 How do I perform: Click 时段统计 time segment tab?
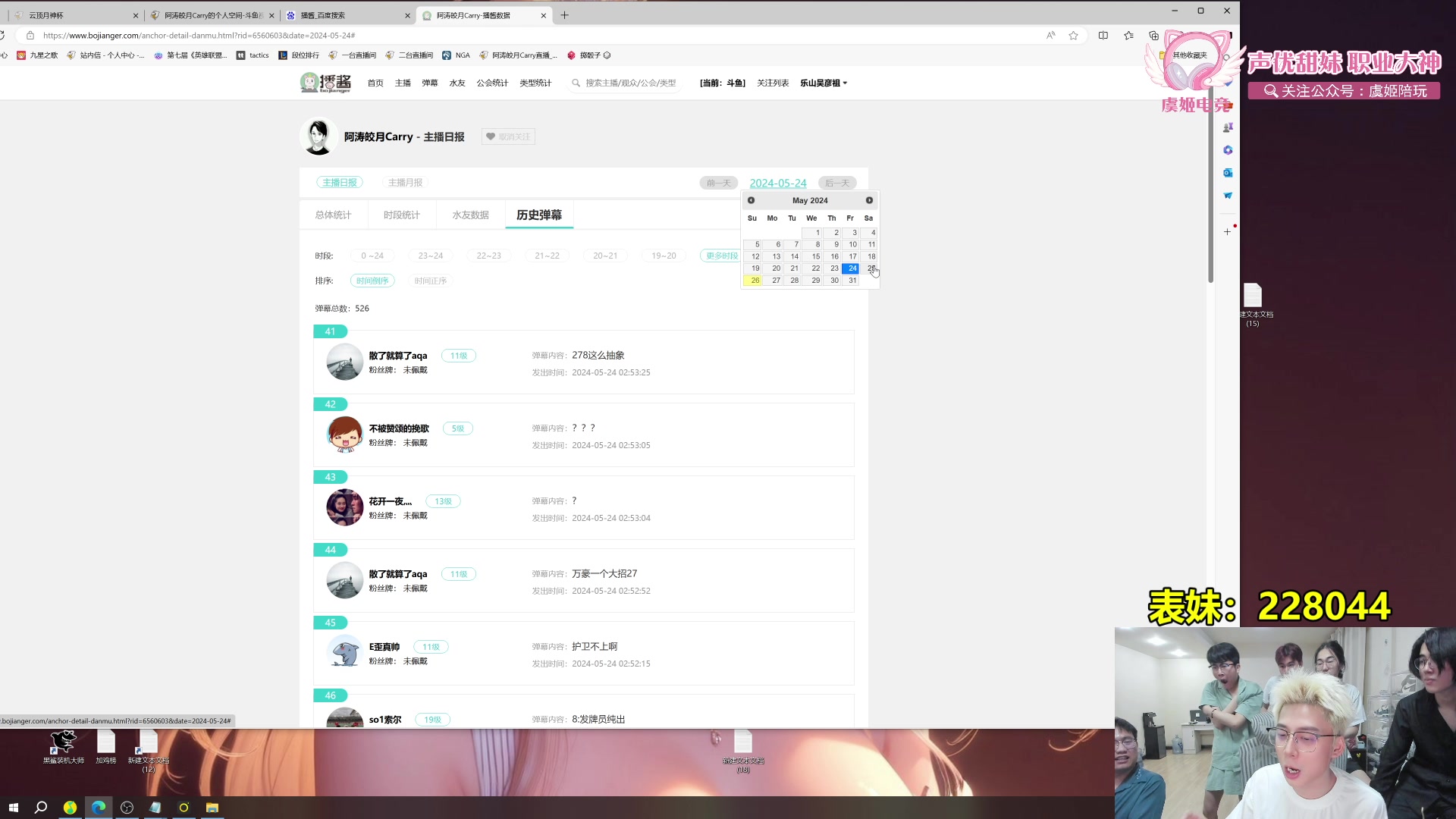(402, 214)
